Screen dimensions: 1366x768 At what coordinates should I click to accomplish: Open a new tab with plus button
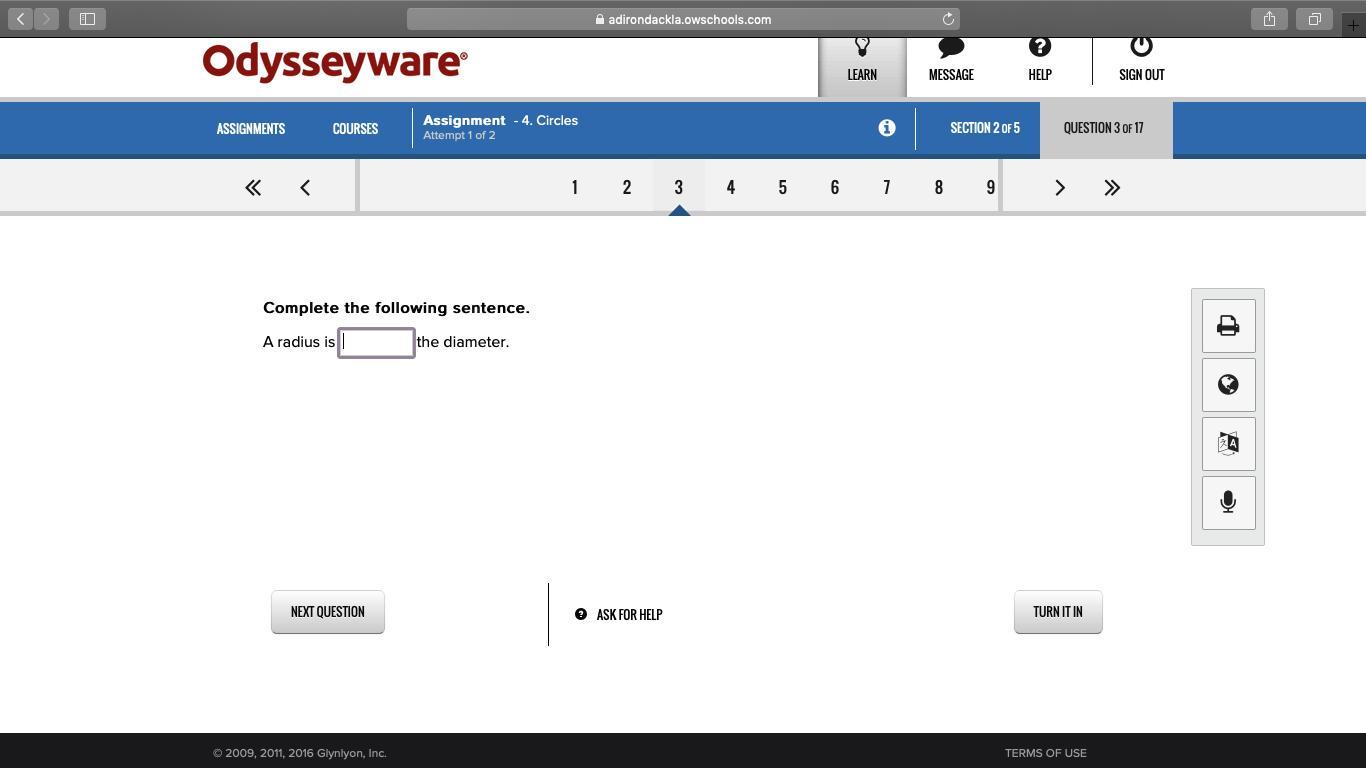(x=1353, y=25)
